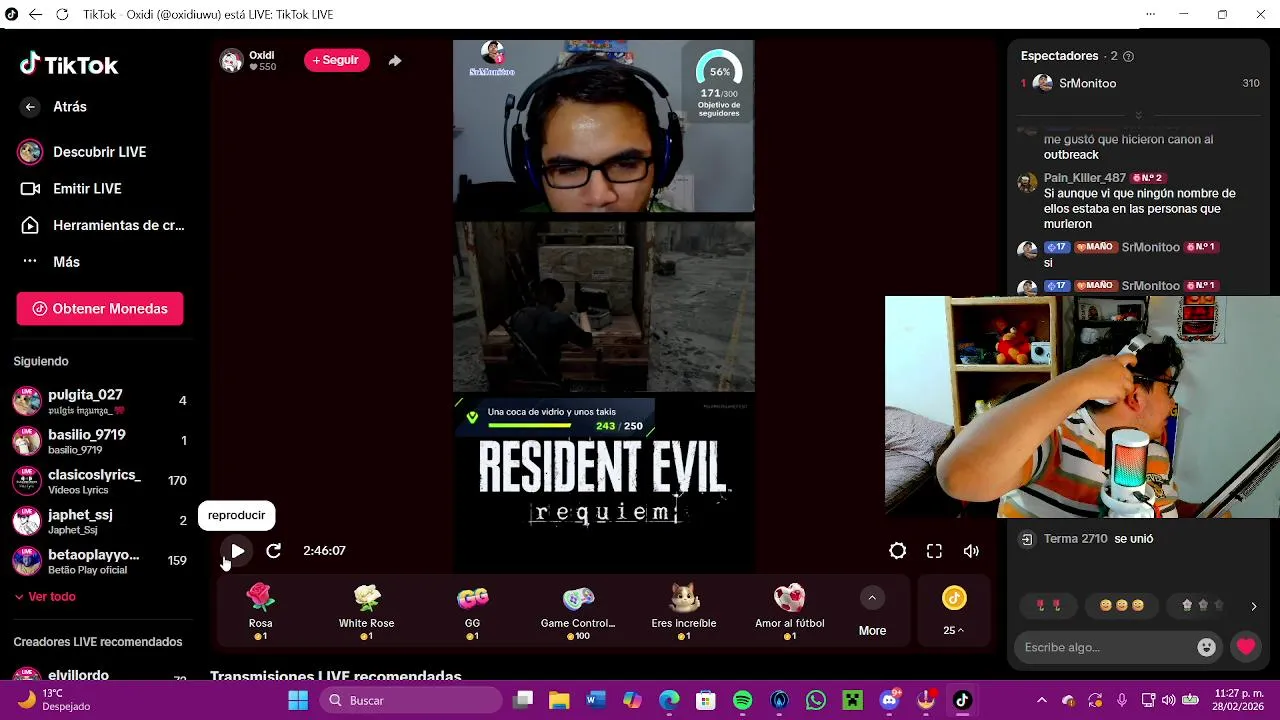Open the emoji picker in chat box
The height and width of the screenshot is (720, 1280).
click(x=1207, y=648)
